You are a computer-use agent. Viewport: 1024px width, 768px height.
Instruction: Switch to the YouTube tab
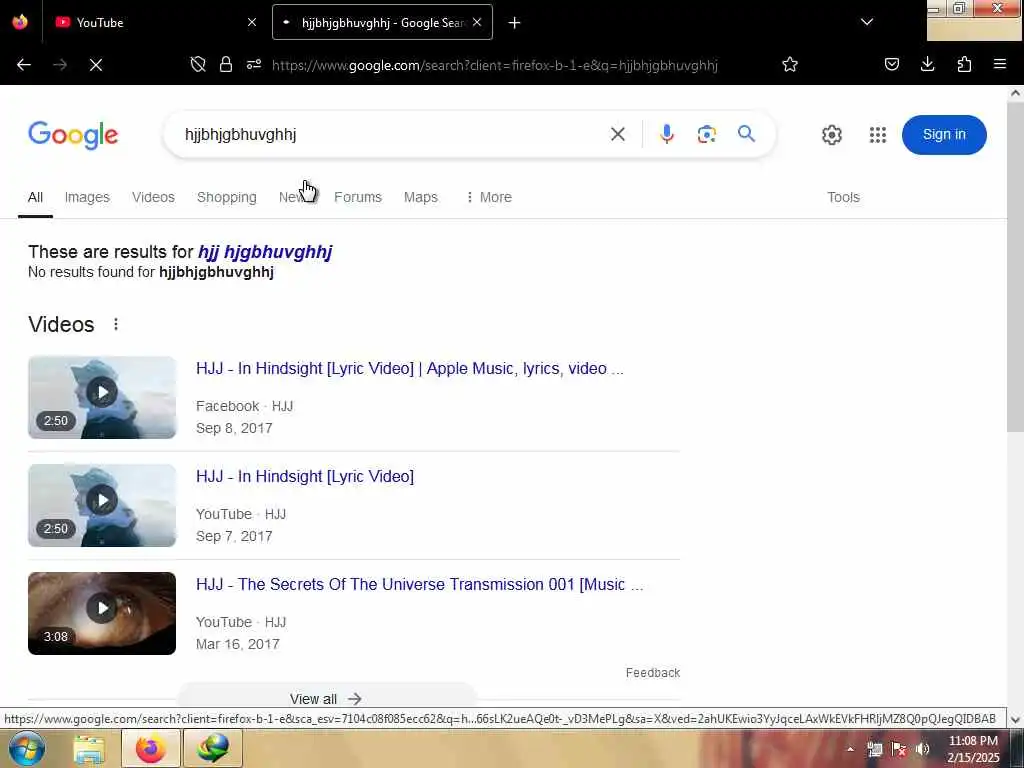157,22
